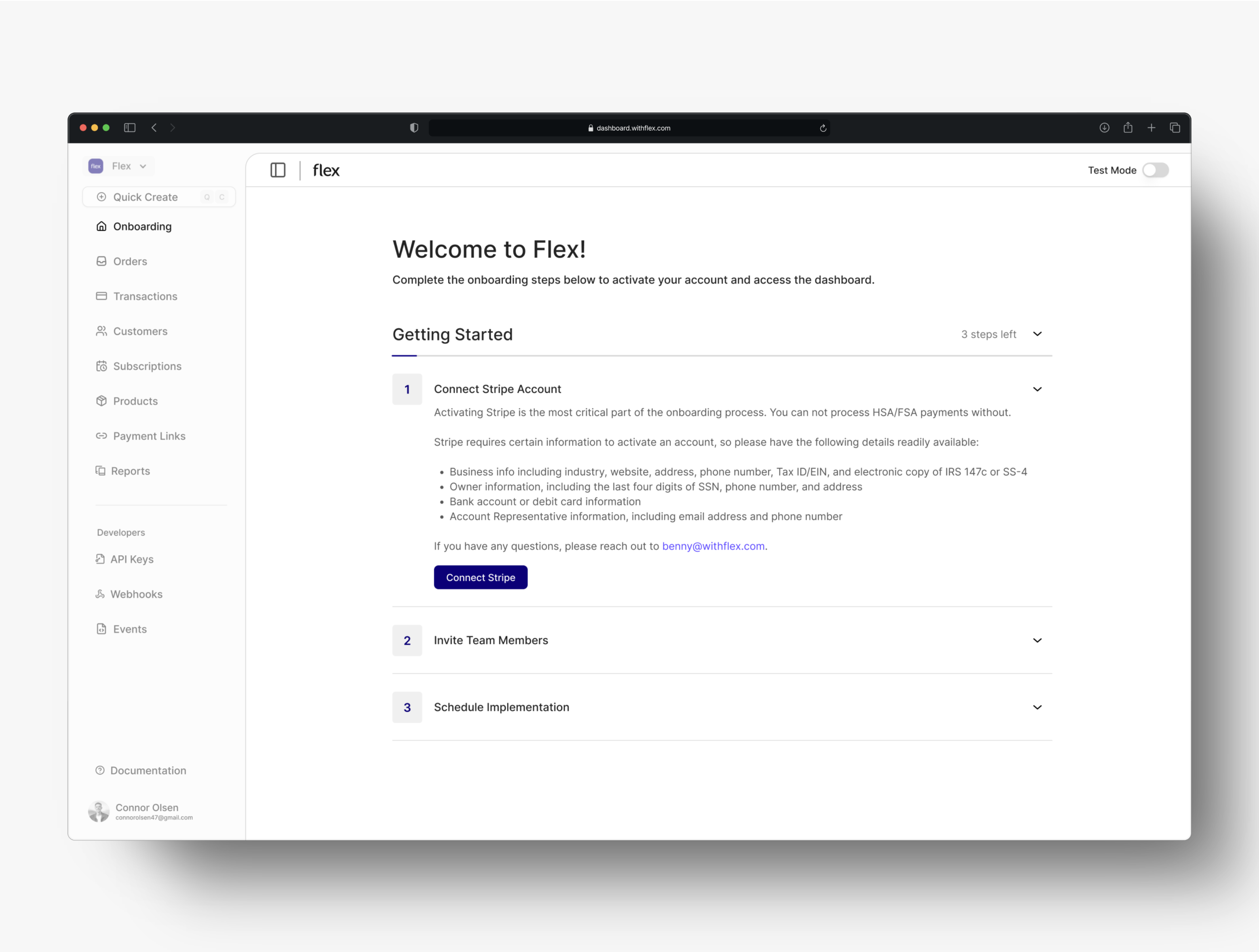
Task: Open the Webhooks label
Action: (137, 594)
